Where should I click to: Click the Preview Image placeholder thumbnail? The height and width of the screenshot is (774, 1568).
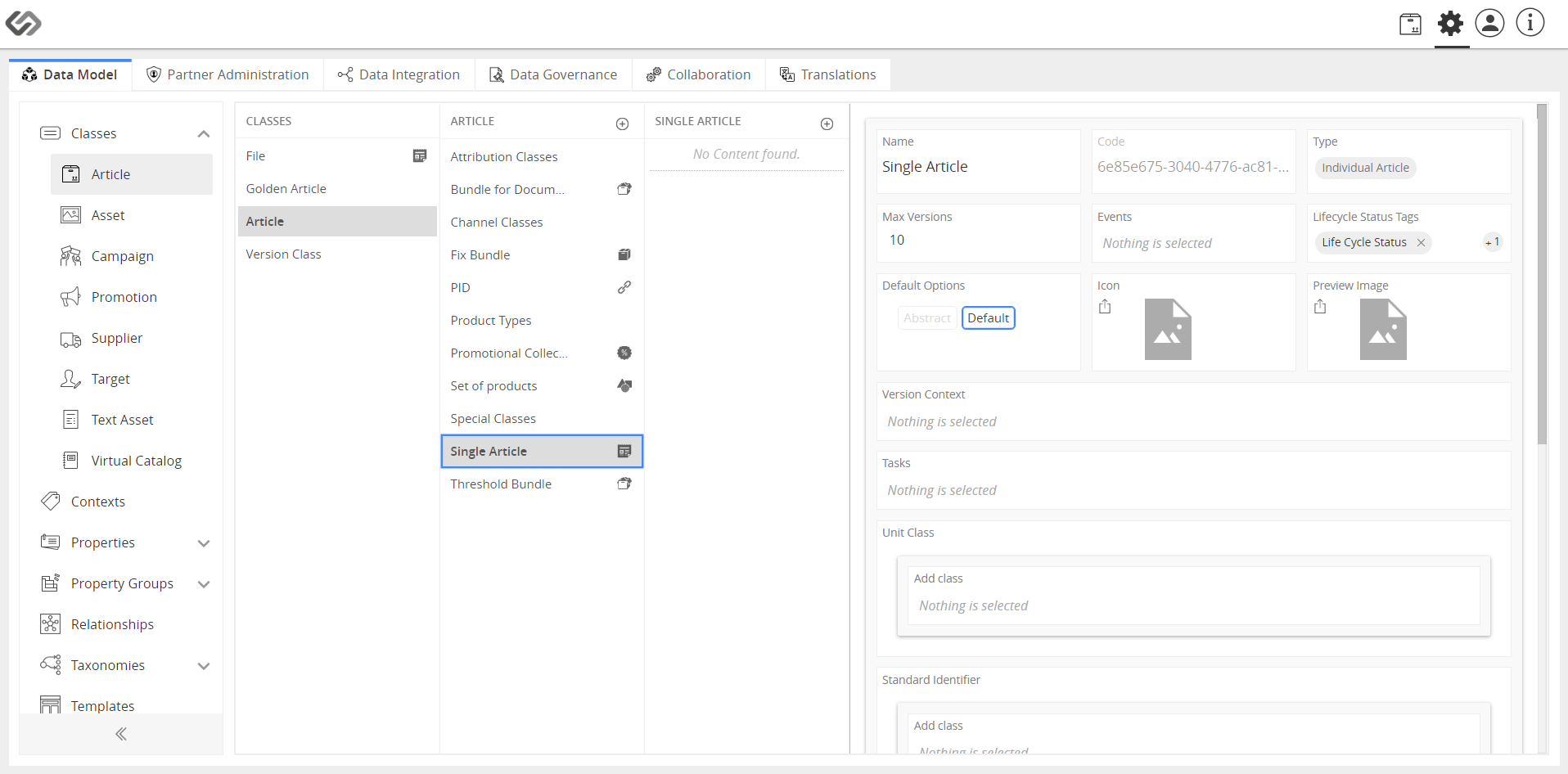(1383, 329)
